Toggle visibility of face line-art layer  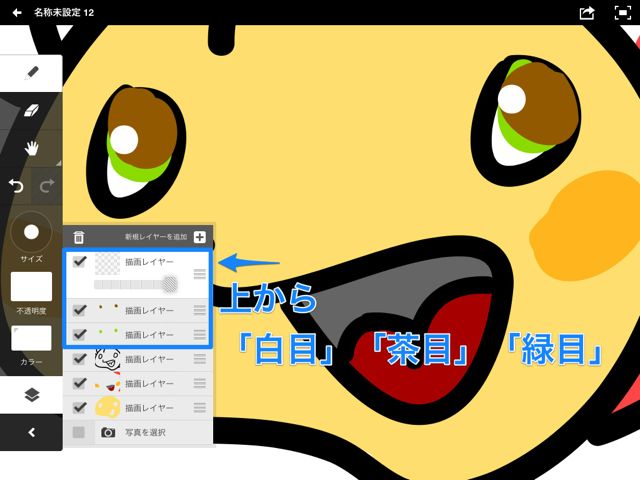(80, 359)
